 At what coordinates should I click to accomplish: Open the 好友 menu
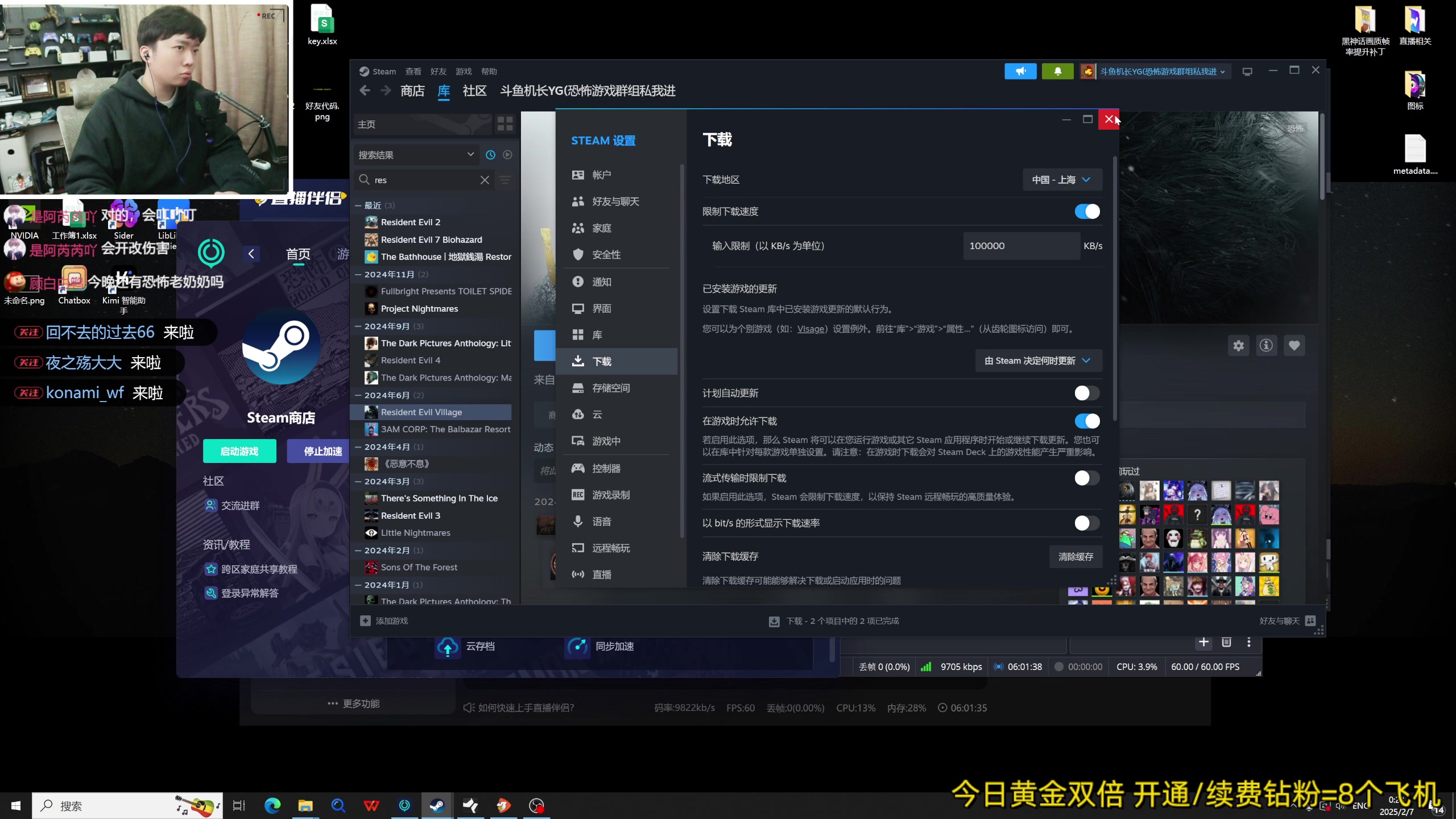coord(438,71)
